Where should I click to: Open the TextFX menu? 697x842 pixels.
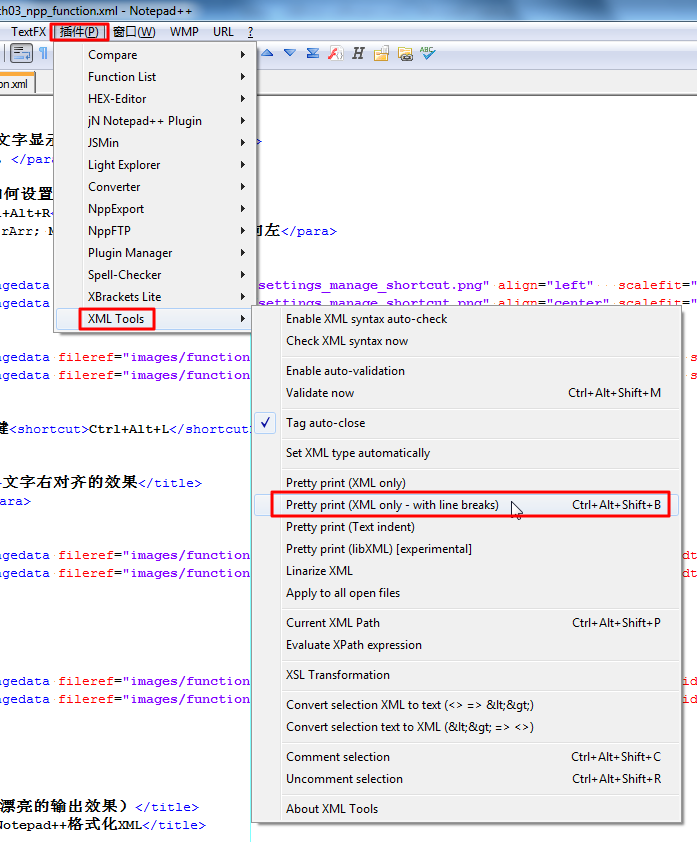[x=28, y=32]
